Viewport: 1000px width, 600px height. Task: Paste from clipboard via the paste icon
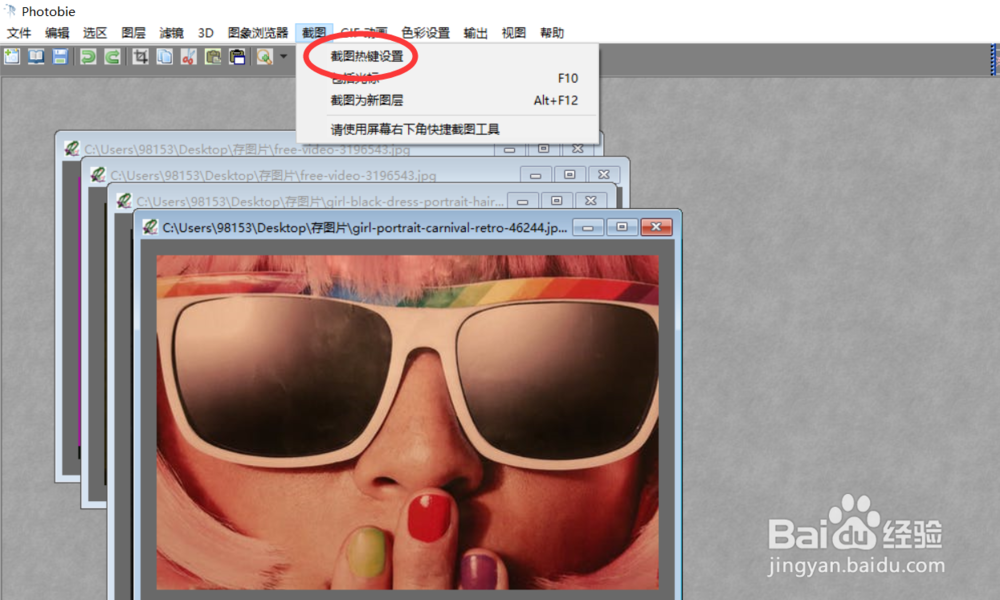[213, 57]
